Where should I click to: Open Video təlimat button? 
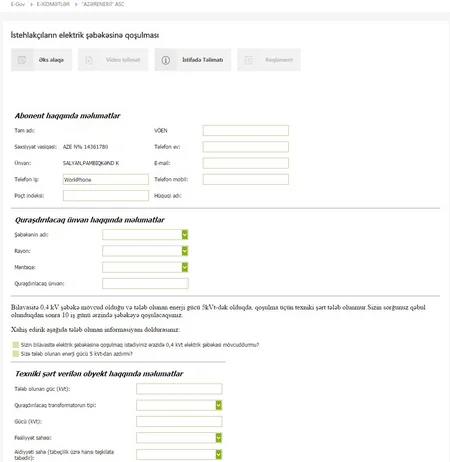(113, 60)
